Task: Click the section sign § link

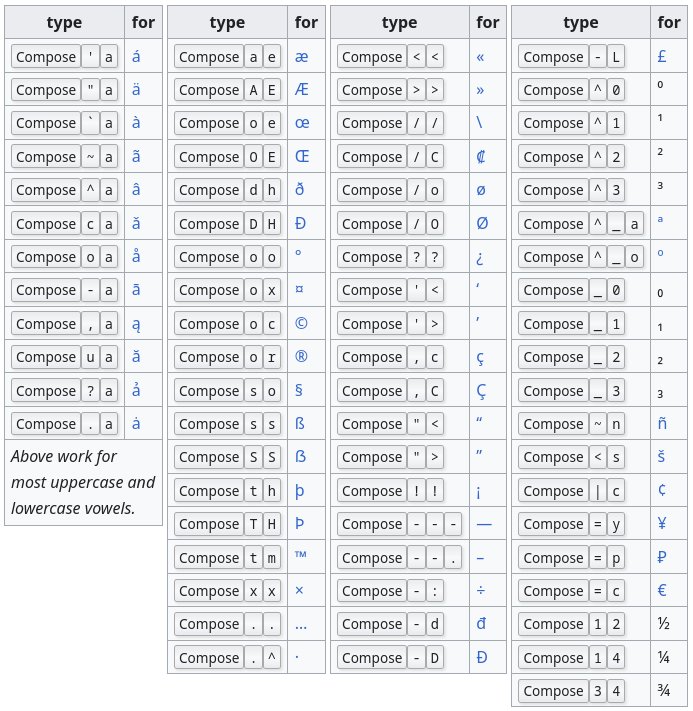Action: [x=300, y=391]
